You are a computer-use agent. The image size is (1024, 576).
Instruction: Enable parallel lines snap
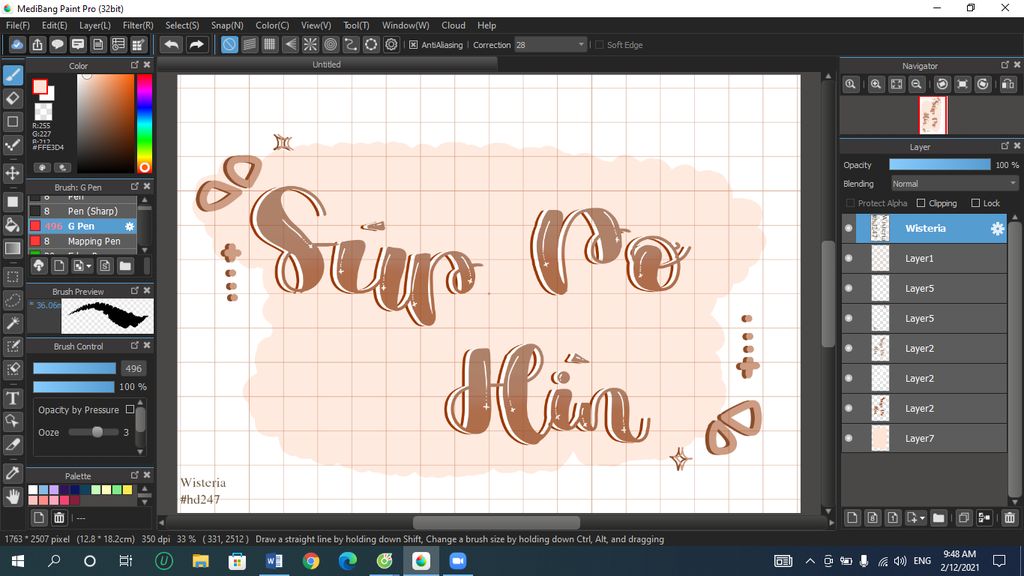pyautogui.click(x=249, y=44)
